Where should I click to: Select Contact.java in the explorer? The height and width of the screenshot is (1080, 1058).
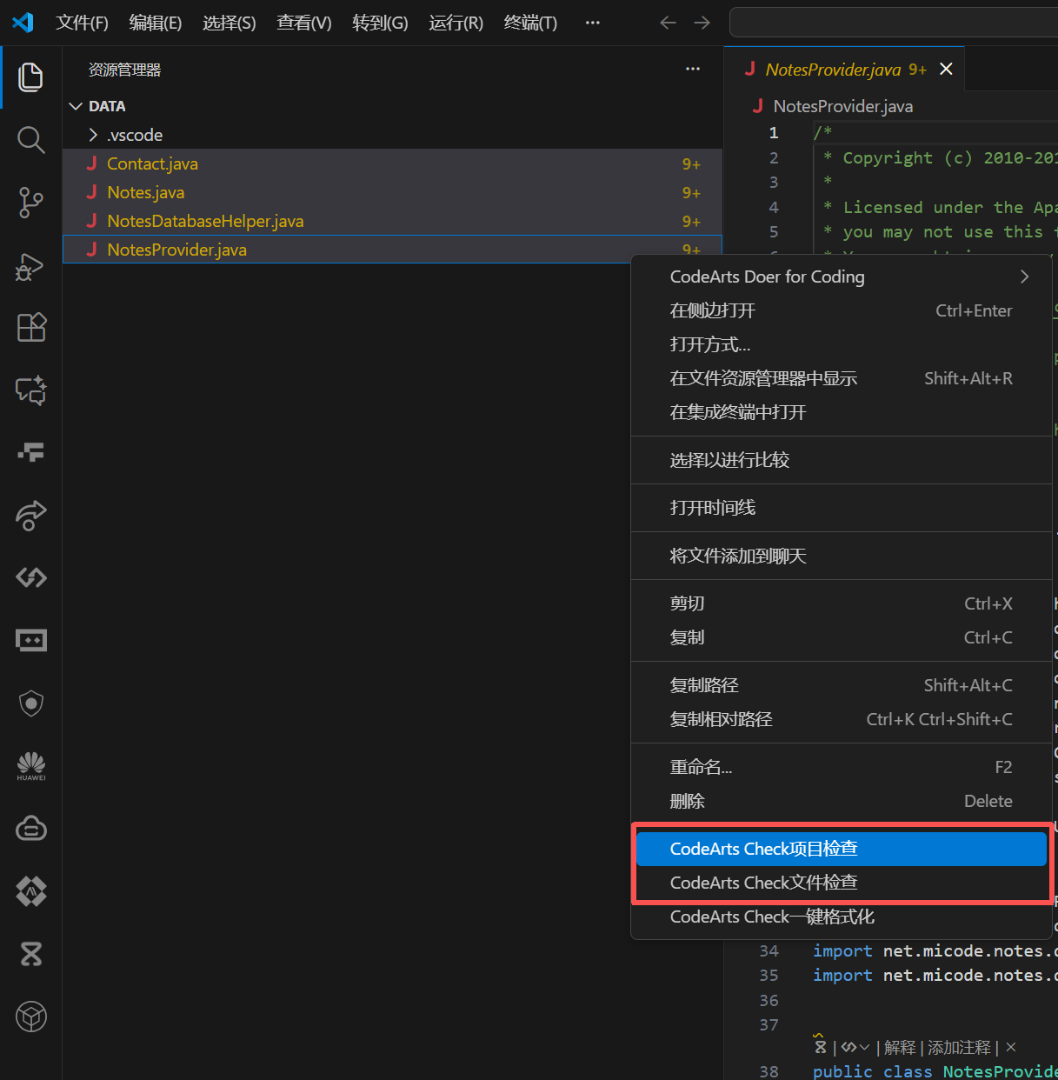(x=152, y=163)
